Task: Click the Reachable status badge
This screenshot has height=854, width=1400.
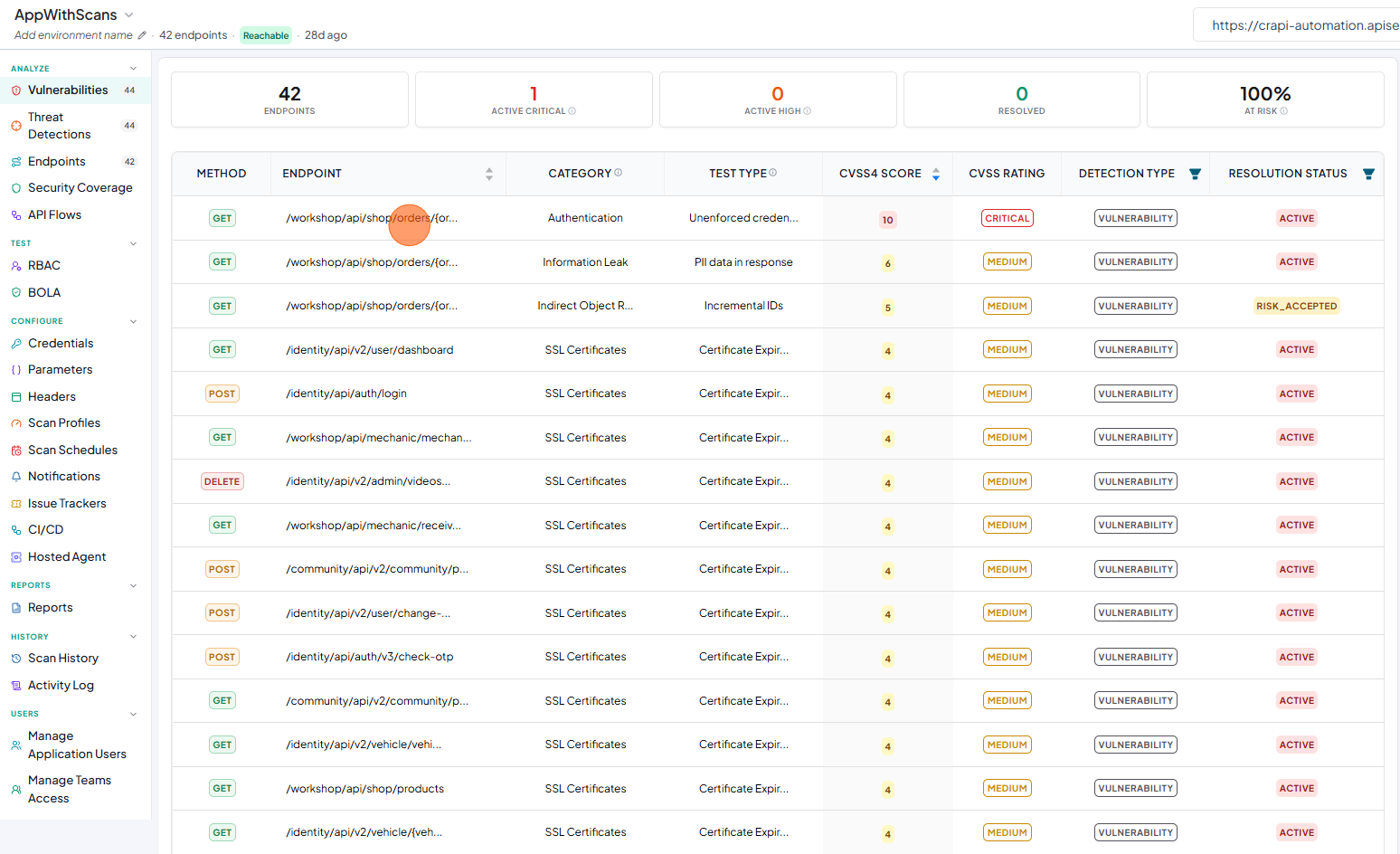Action: [x=266, y=35]
